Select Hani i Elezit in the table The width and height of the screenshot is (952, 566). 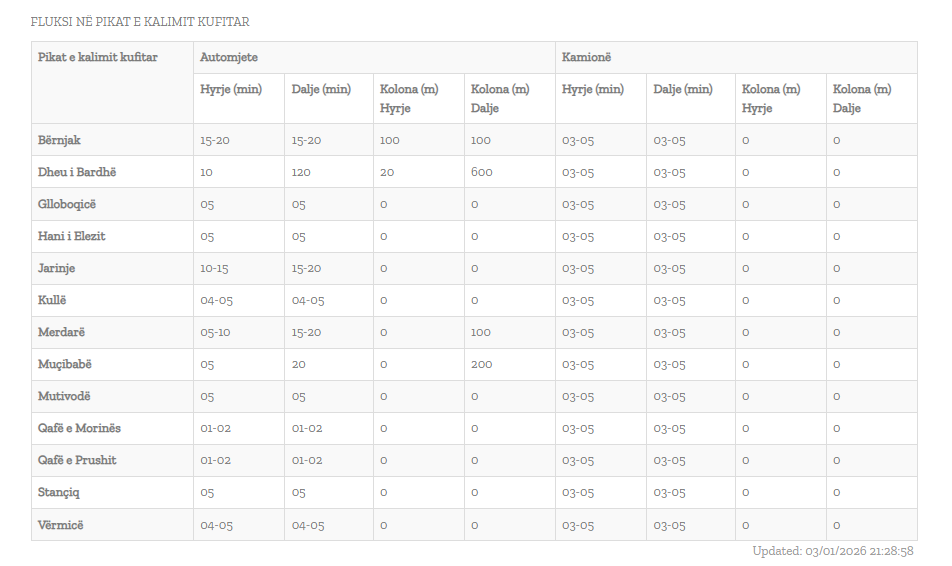(71, 236)
